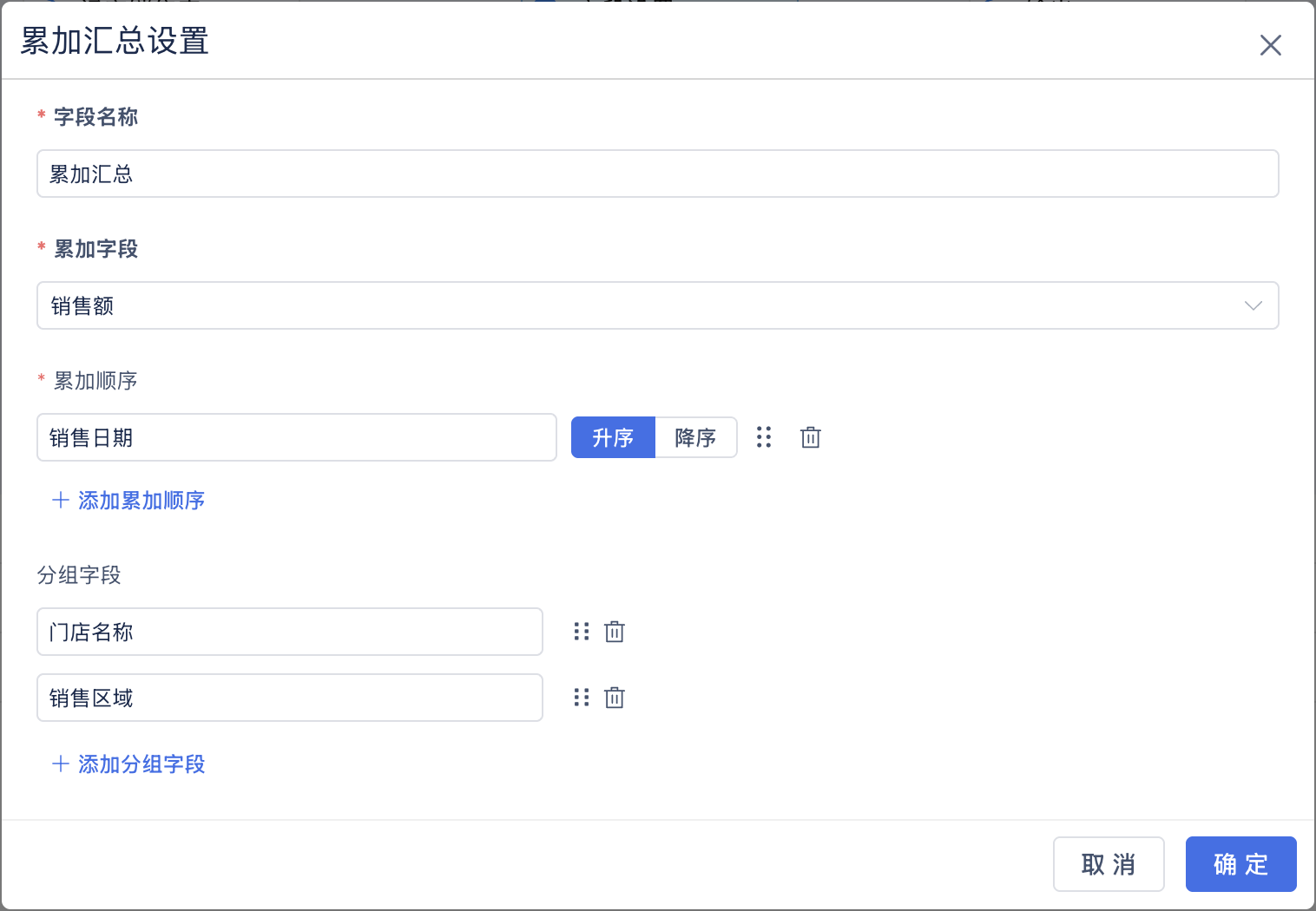Open the 销售区域 grouping field selector

(x=289, y=698)
